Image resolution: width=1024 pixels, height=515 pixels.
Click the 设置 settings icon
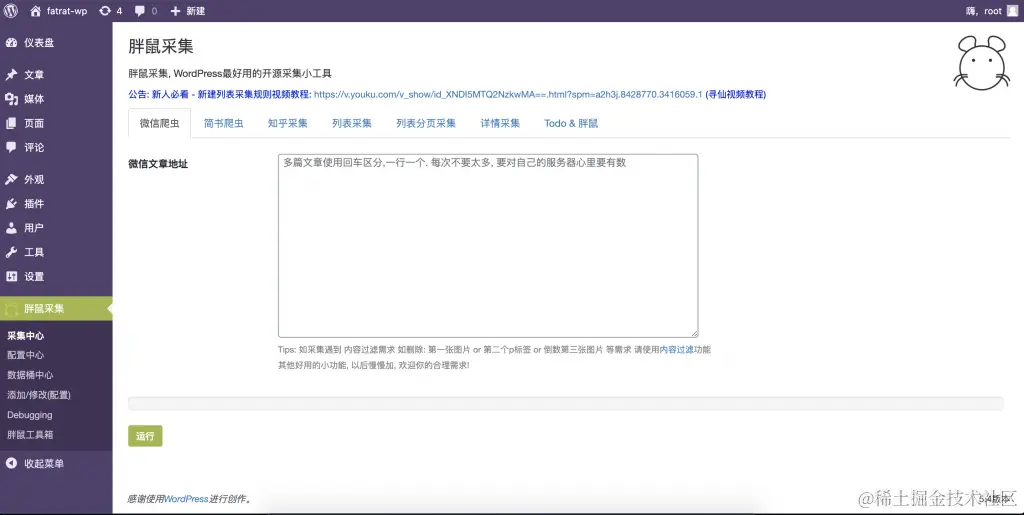pos(11,276)
